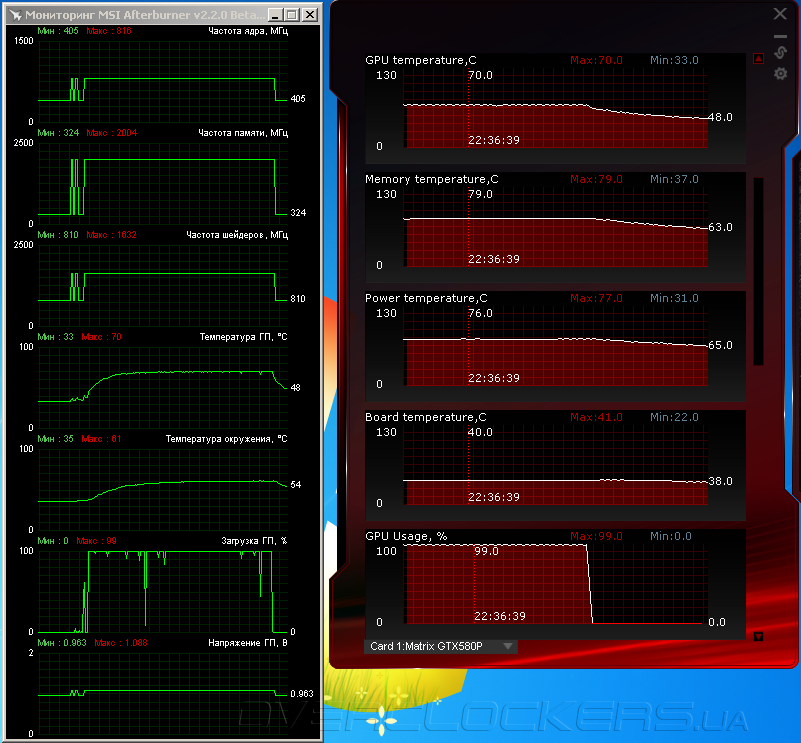Click the 'Напряжение ГП, В' label

248,643
